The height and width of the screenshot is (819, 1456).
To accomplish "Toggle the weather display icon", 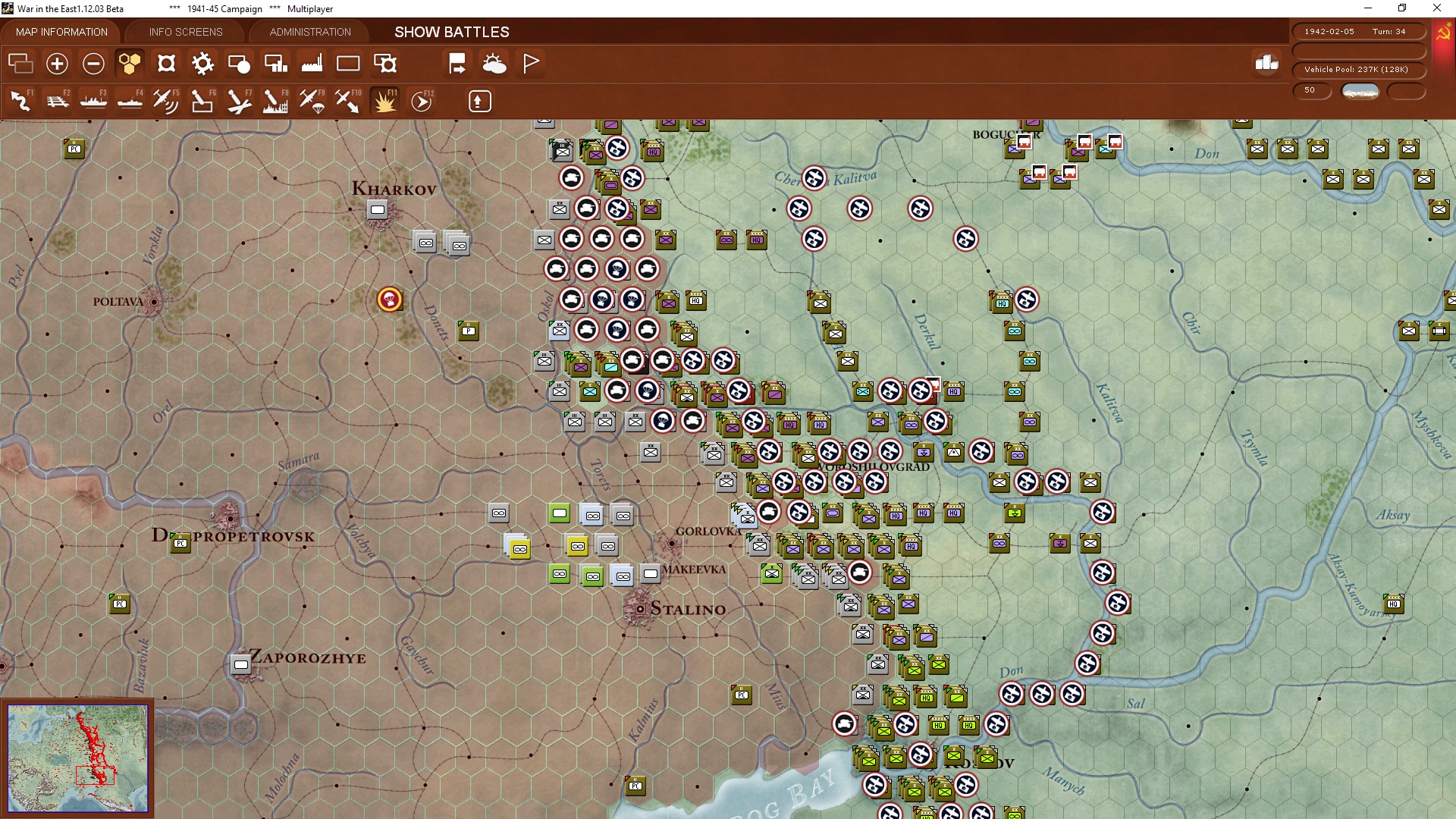I will pos(494,64).
